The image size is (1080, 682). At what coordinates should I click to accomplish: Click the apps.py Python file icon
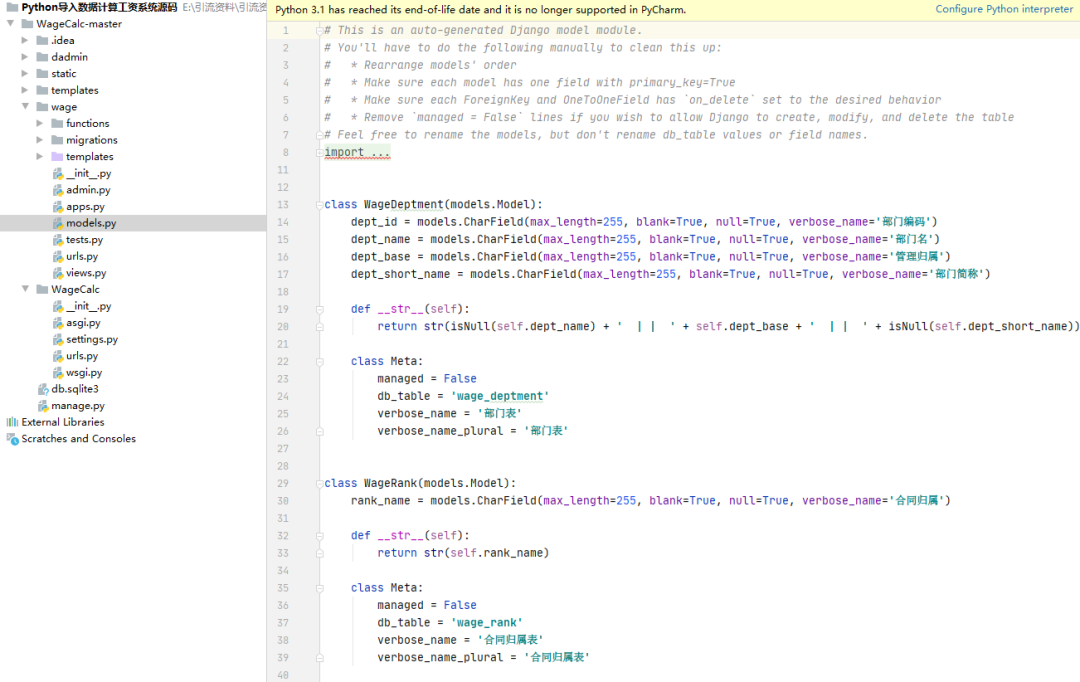pos(58,206)
